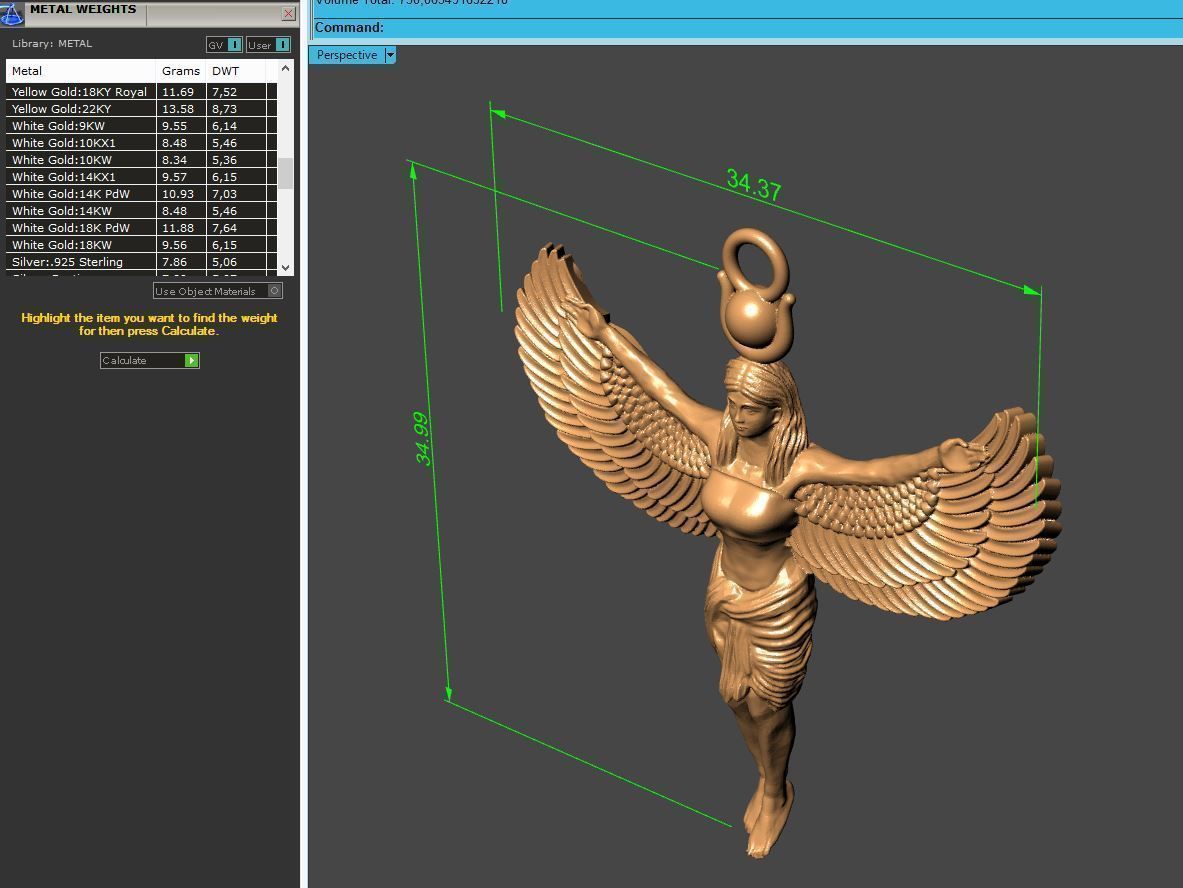Click the 7.86 grams silver value

tap(174, 262)
